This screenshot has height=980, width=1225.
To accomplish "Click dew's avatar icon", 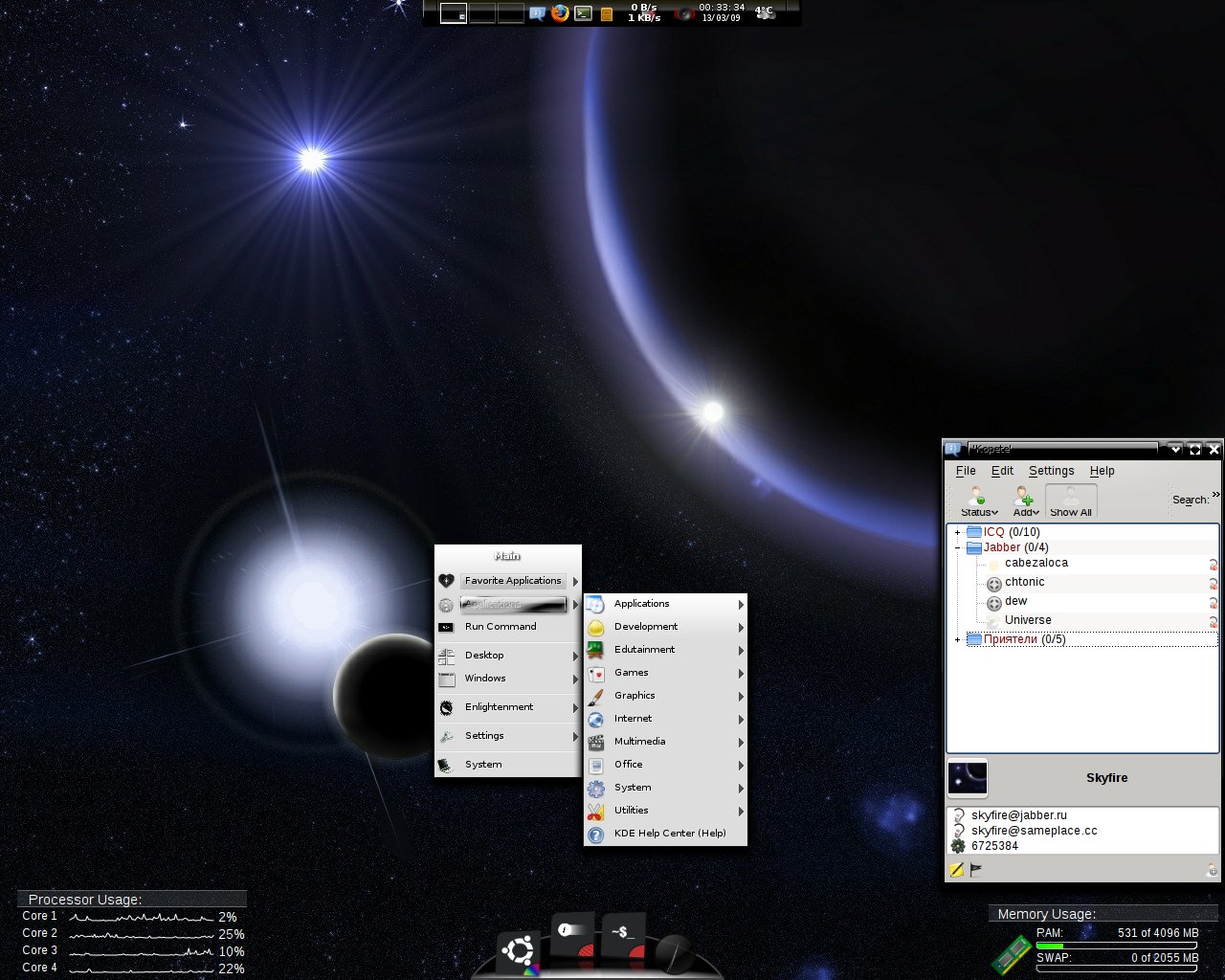I will click(x=993, y=603).
